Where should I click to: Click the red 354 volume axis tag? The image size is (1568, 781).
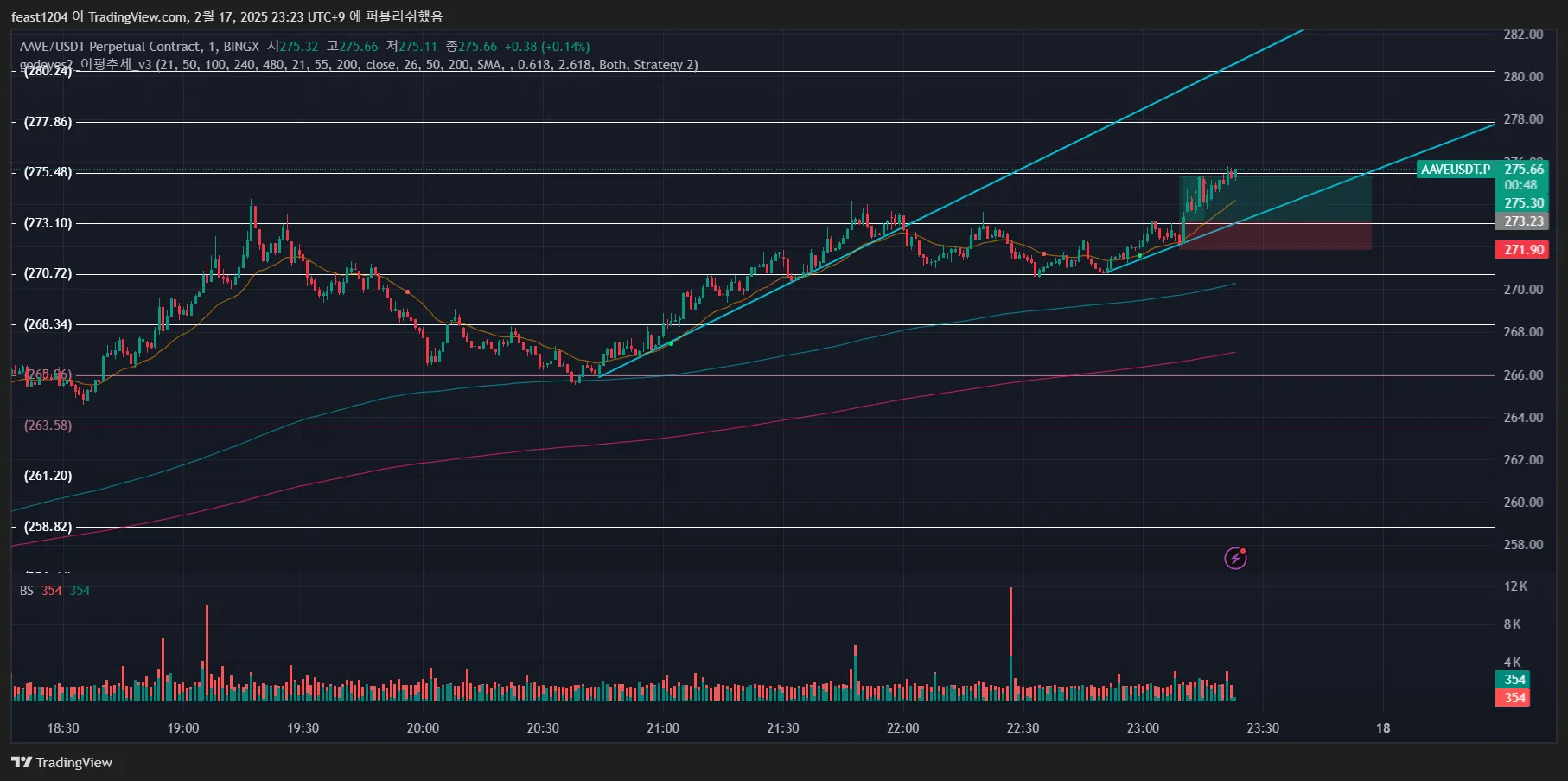click(x=1514, y=698)
